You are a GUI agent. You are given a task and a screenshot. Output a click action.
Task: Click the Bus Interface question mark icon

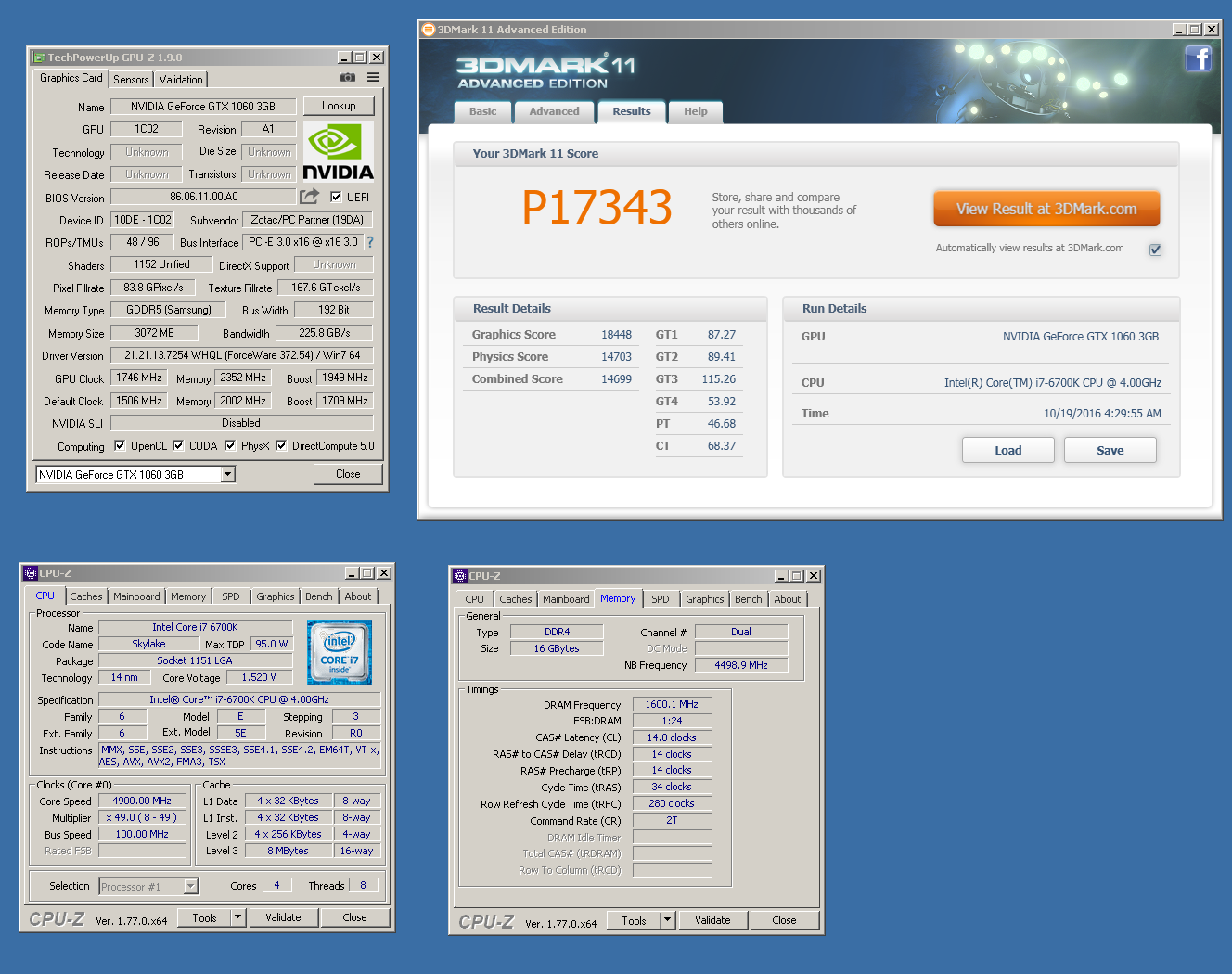click(370, 242)
